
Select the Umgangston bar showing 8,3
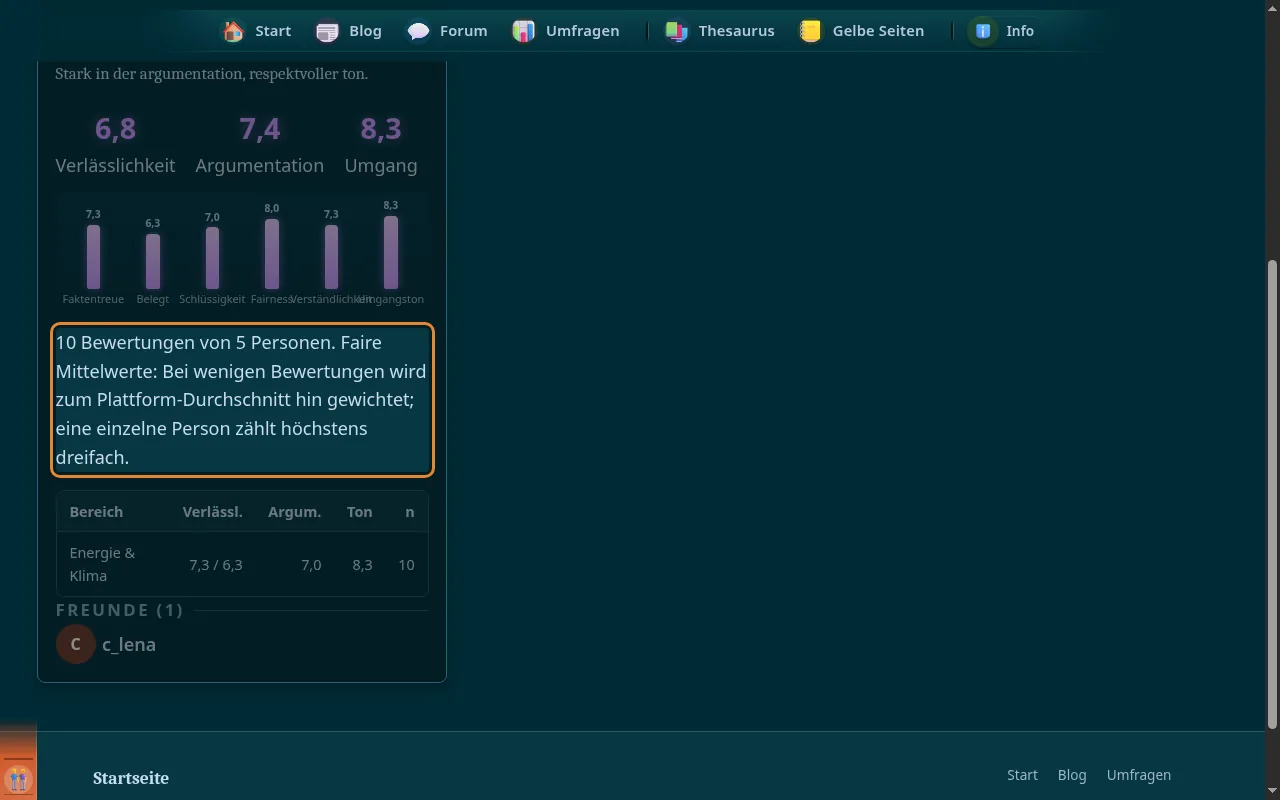[391, 253]
